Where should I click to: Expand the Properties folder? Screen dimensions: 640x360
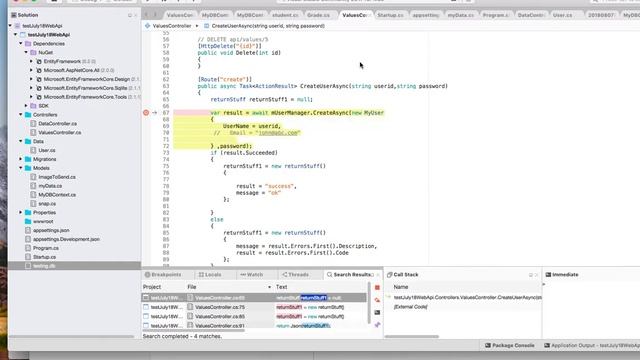coord(21,212)
